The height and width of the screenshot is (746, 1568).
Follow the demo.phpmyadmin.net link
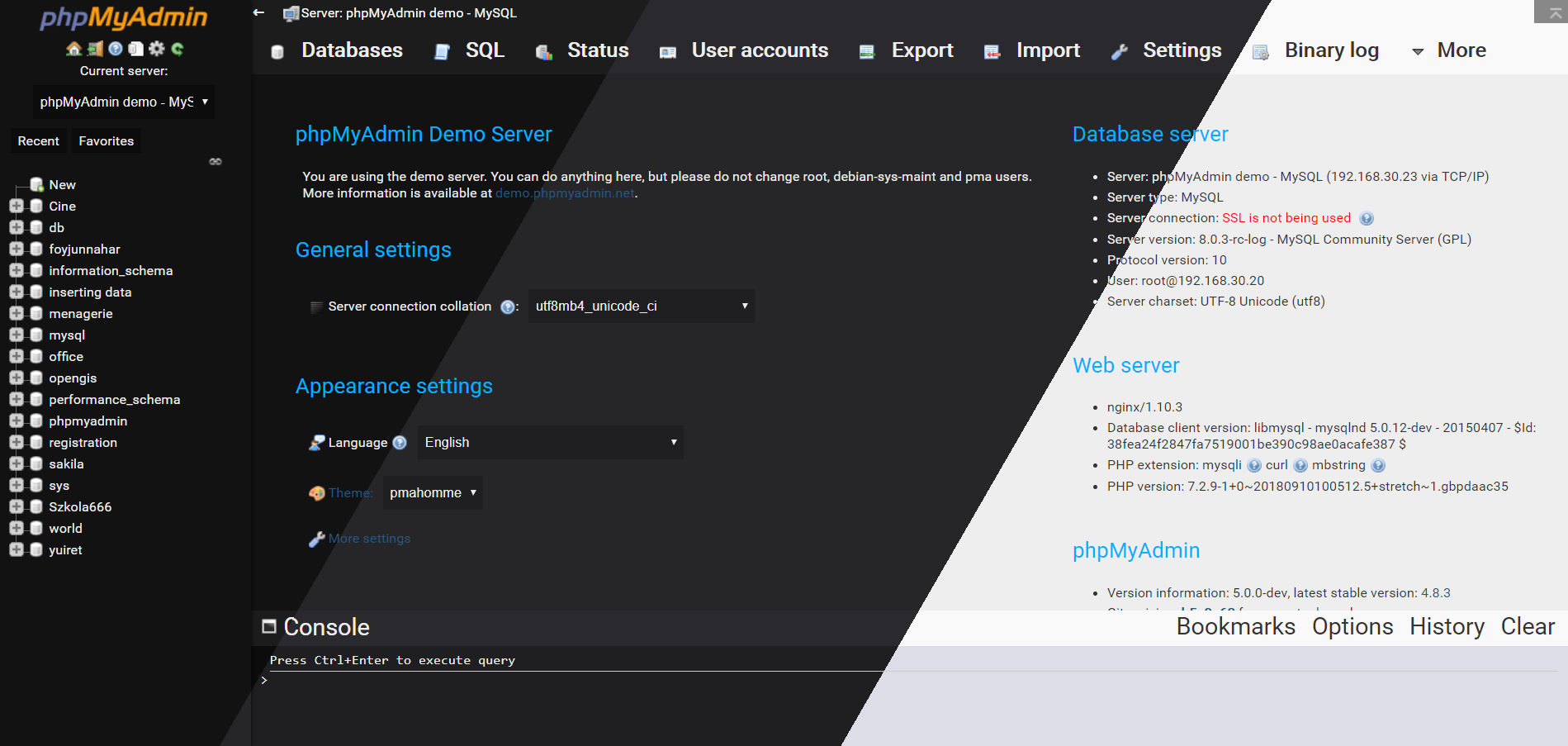click(565, 192)
